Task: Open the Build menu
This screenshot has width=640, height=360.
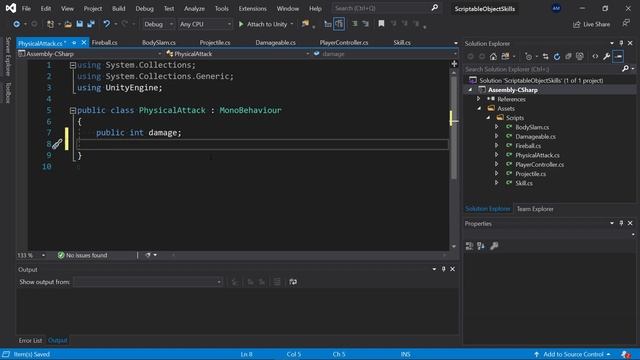Action: pyautogui.click(x=119, y=9)
